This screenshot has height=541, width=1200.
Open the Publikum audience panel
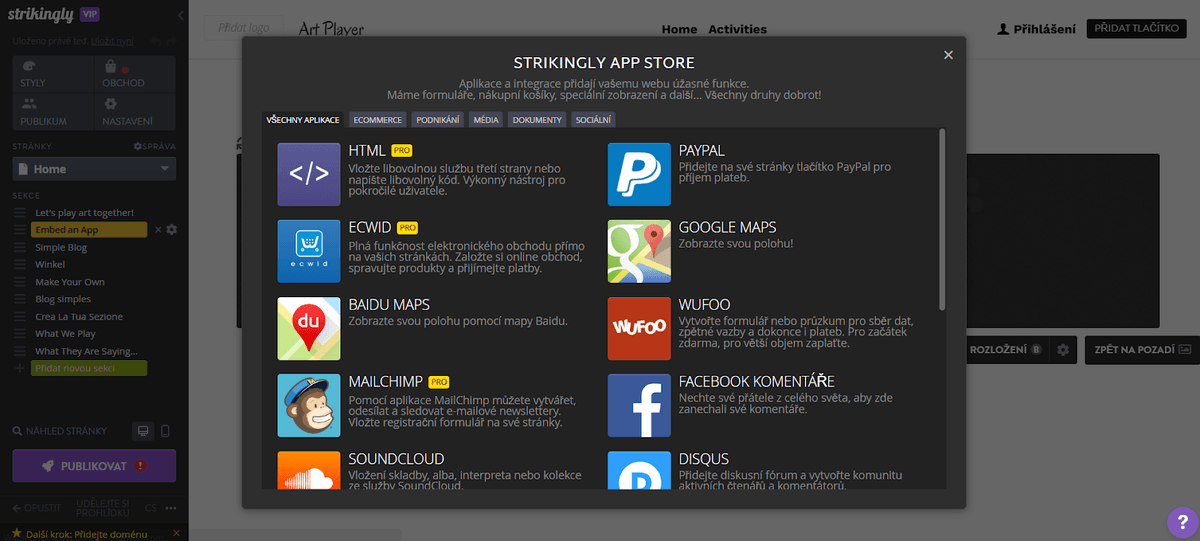[53, 111]
